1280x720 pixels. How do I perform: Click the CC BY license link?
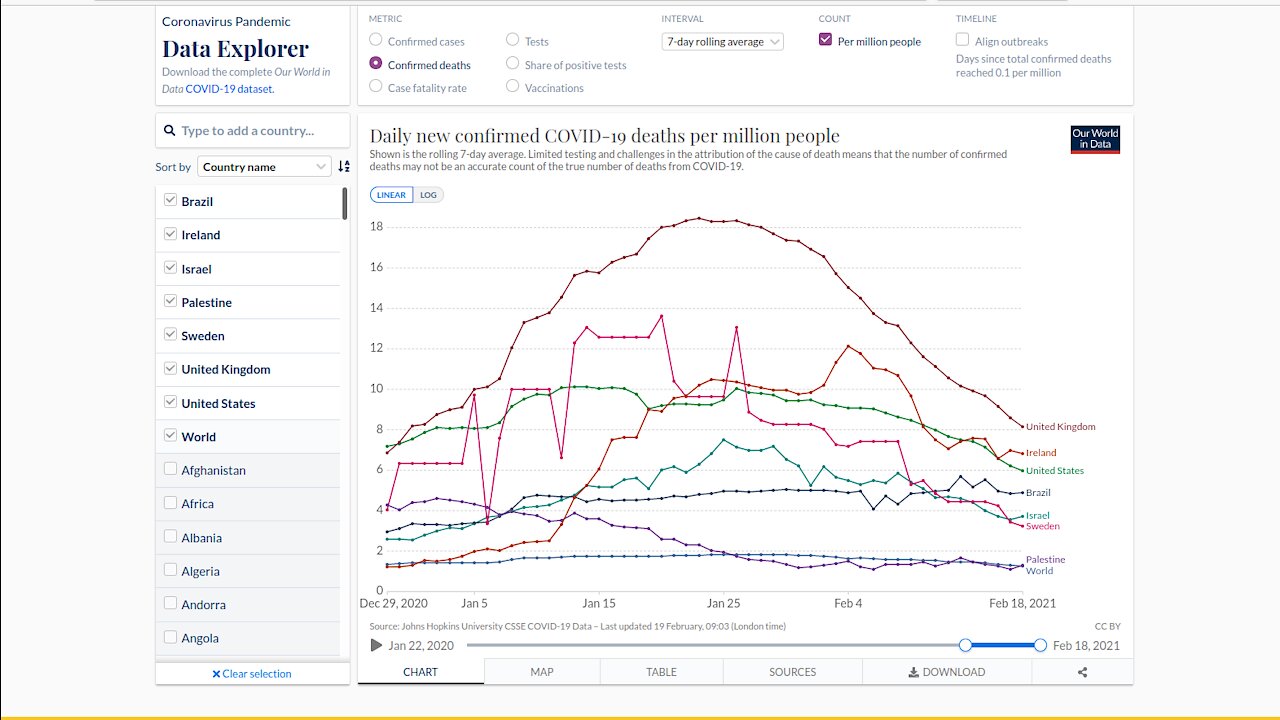1107,626
